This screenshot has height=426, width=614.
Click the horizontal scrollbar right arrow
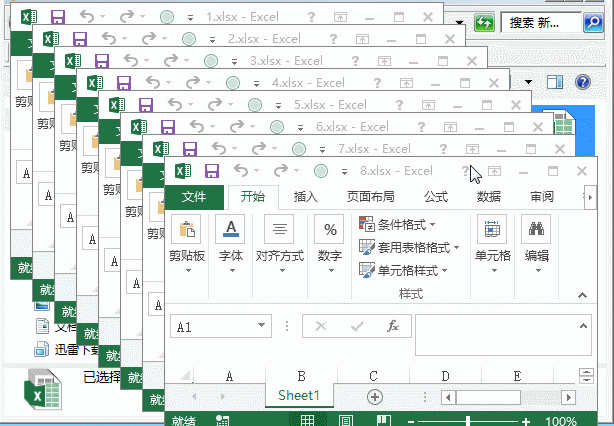tap(569, 398)
